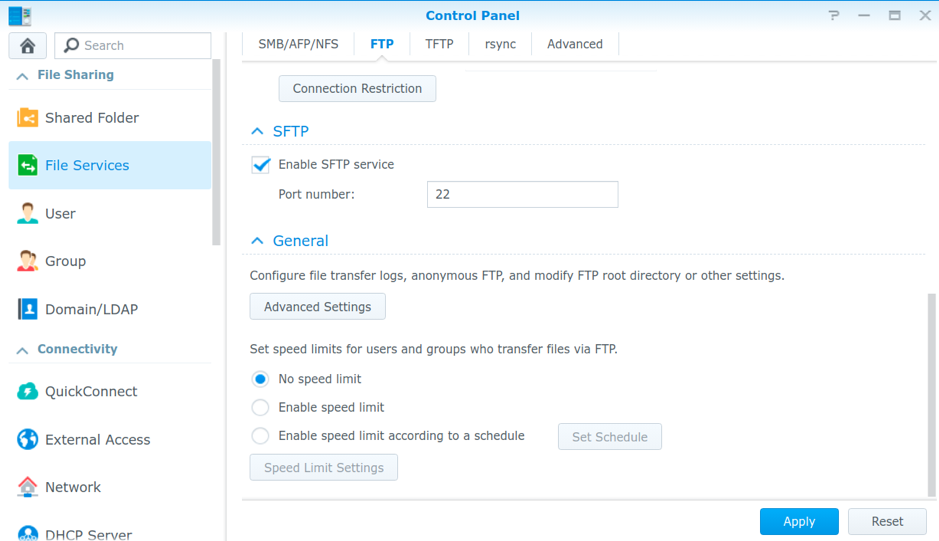Viewport: 939px width, 541px height.
Task: Click the Domain/LDAP book icon
Action: pyautogui.click(x=27, y=310)
